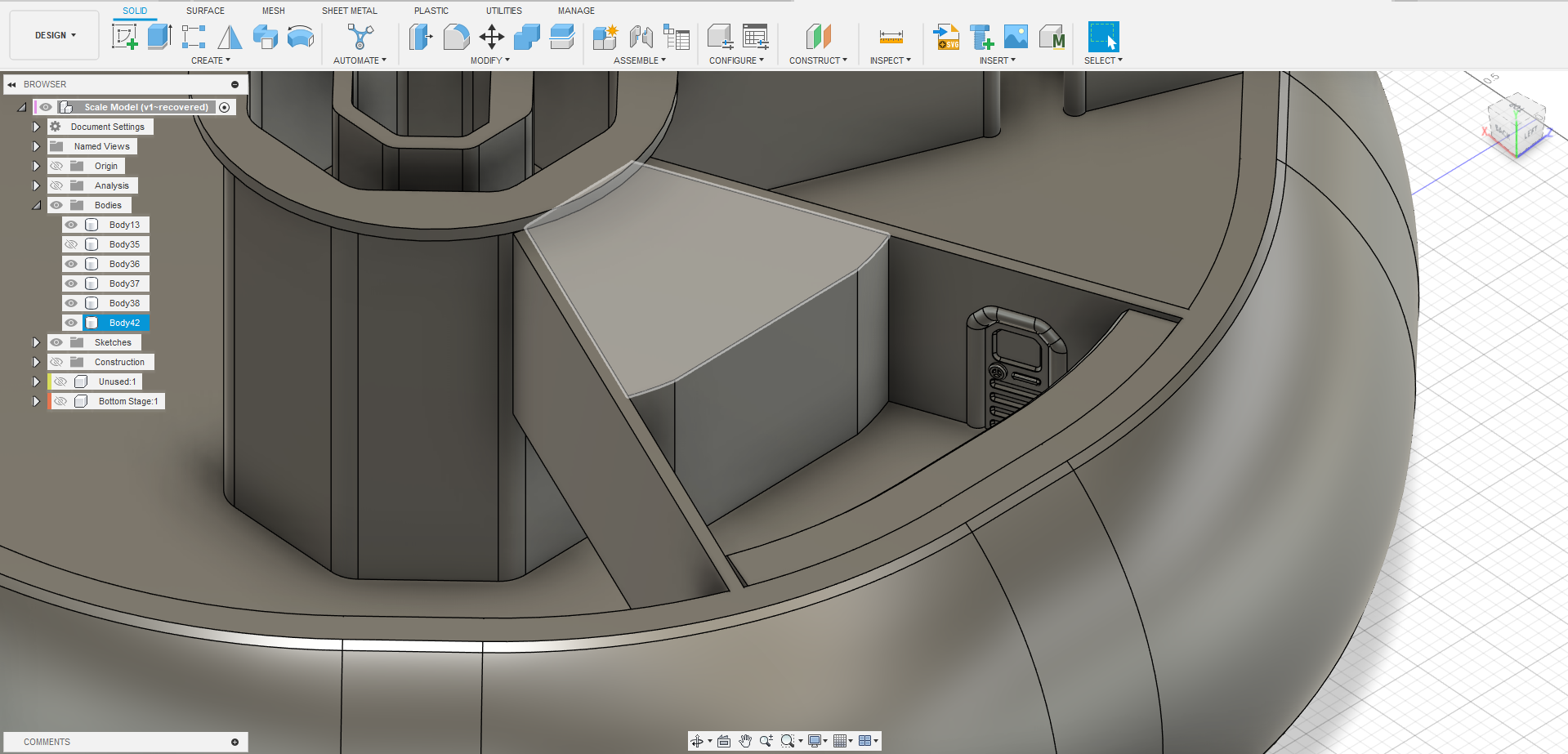Open the Create menu dropdown
The image size is (1568, 754).
point(211,60)
